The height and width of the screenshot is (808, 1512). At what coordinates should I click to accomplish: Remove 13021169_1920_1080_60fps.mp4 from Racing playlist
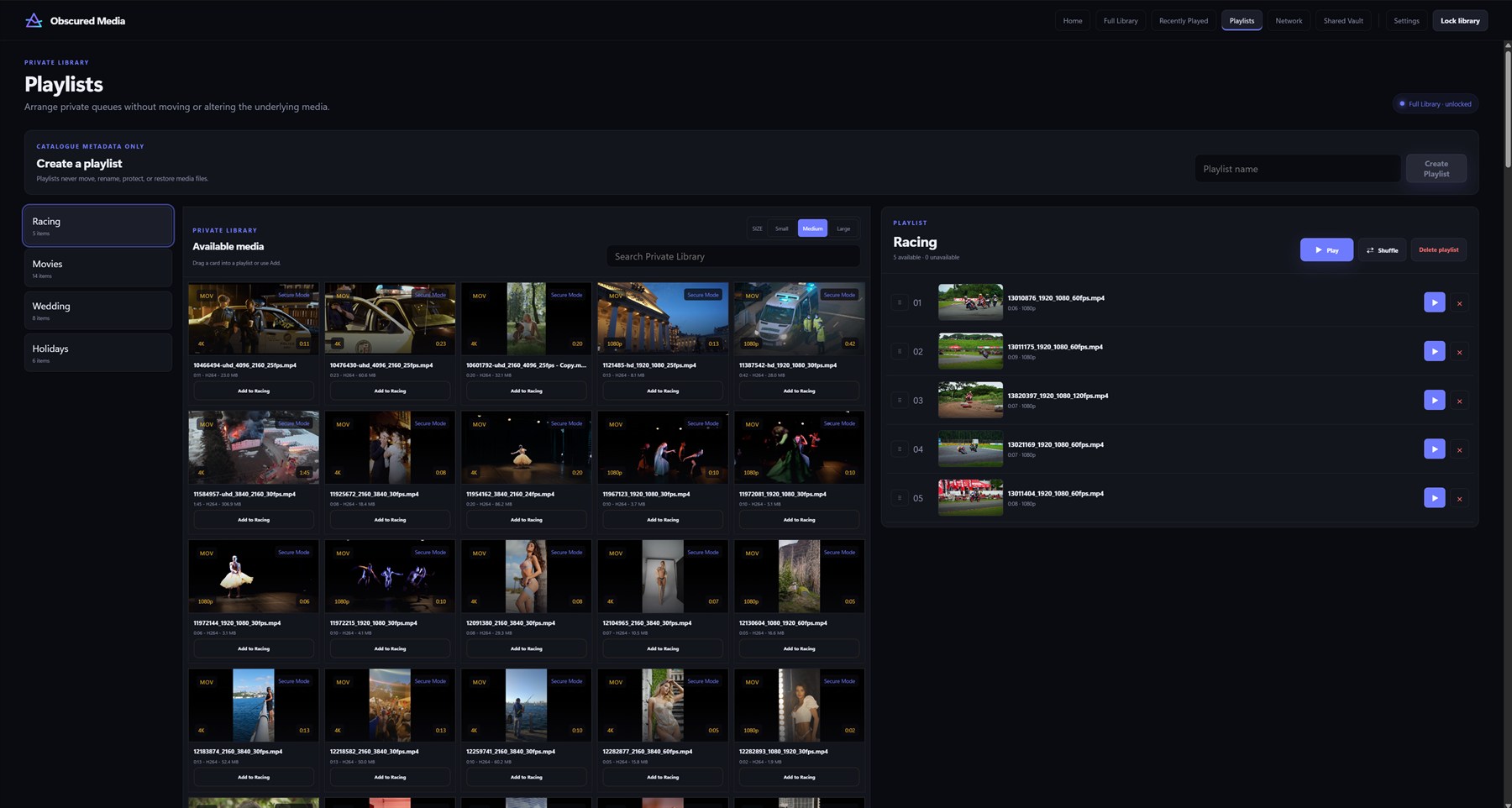(1459, 449)
